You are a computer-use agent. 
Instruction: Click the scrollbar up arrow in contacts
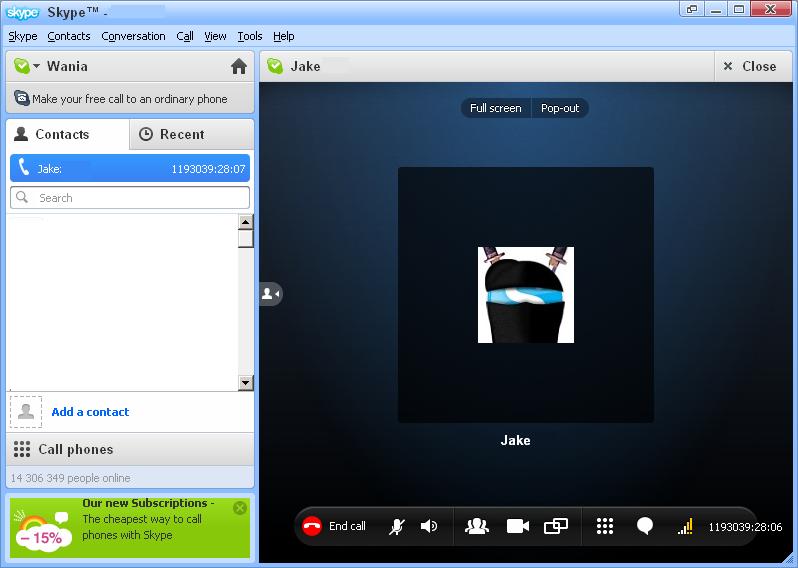[246, 222]
